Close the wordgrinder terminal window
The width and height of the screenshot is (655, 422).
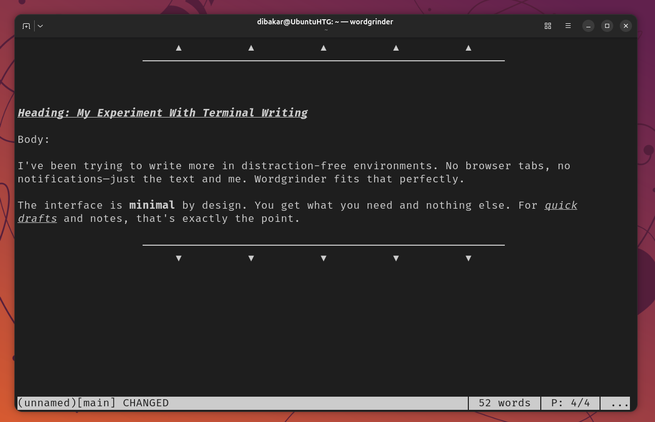[625, 26]
